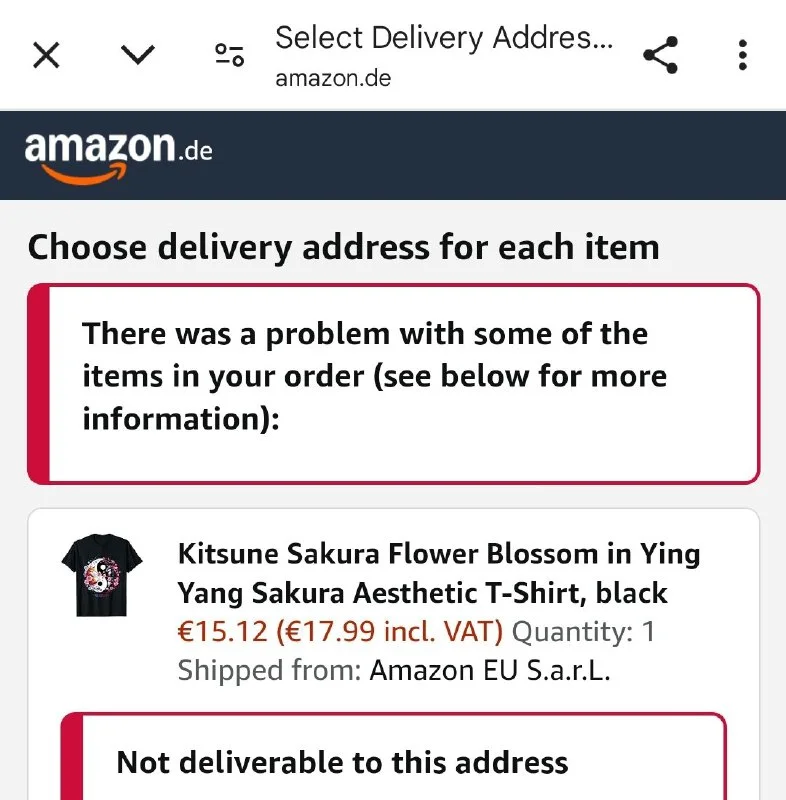Screen dimensions: 786x800
Task: Close the custom tab with X icon
Action: click(x=46, y=55)
